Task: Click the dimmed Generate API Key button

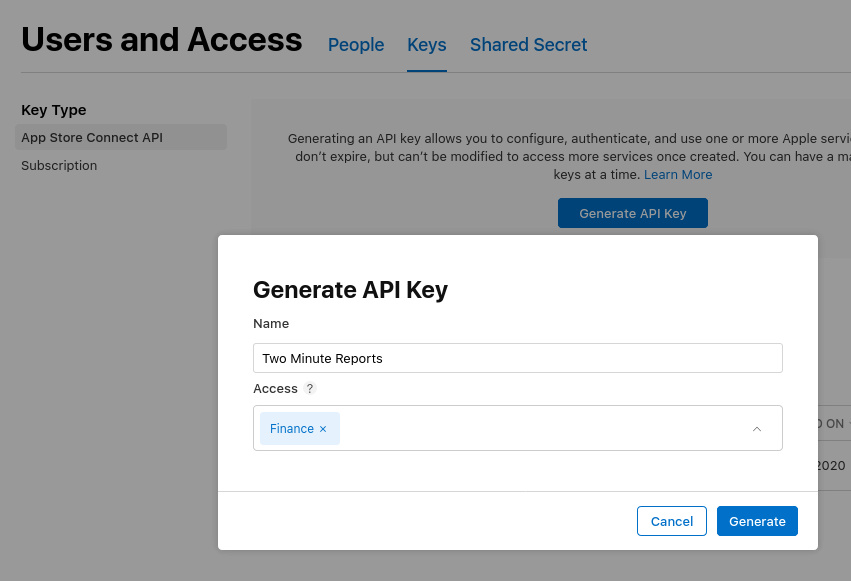Action: tap(633, 213)
